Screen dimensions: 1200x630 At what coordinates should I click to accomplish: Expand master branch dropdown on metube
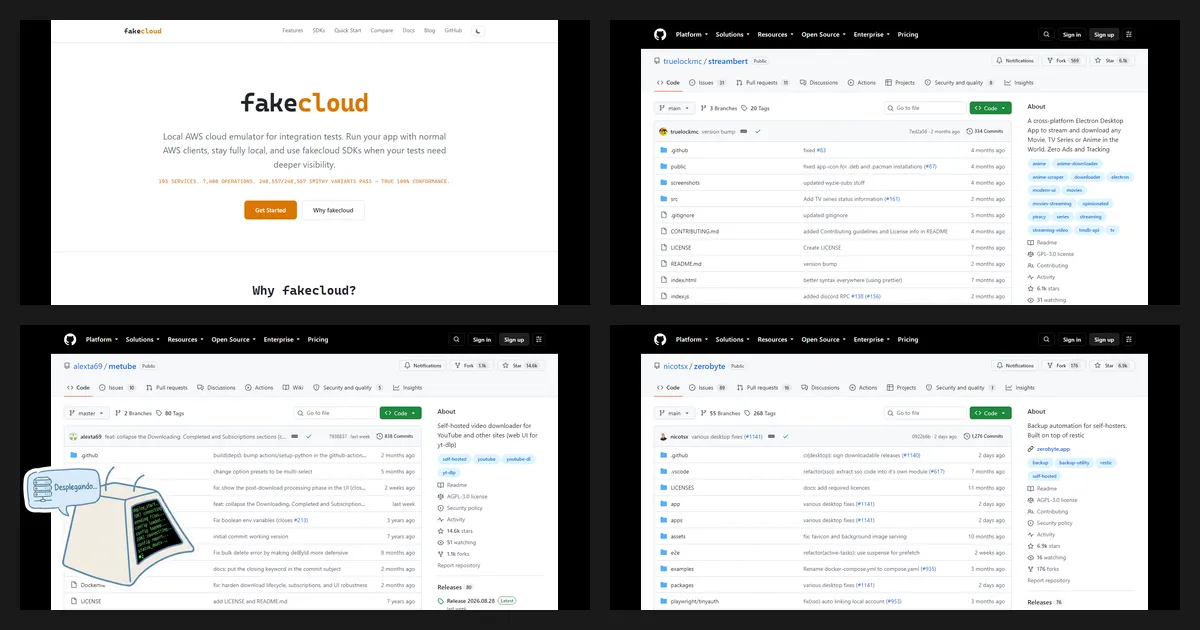86,413
